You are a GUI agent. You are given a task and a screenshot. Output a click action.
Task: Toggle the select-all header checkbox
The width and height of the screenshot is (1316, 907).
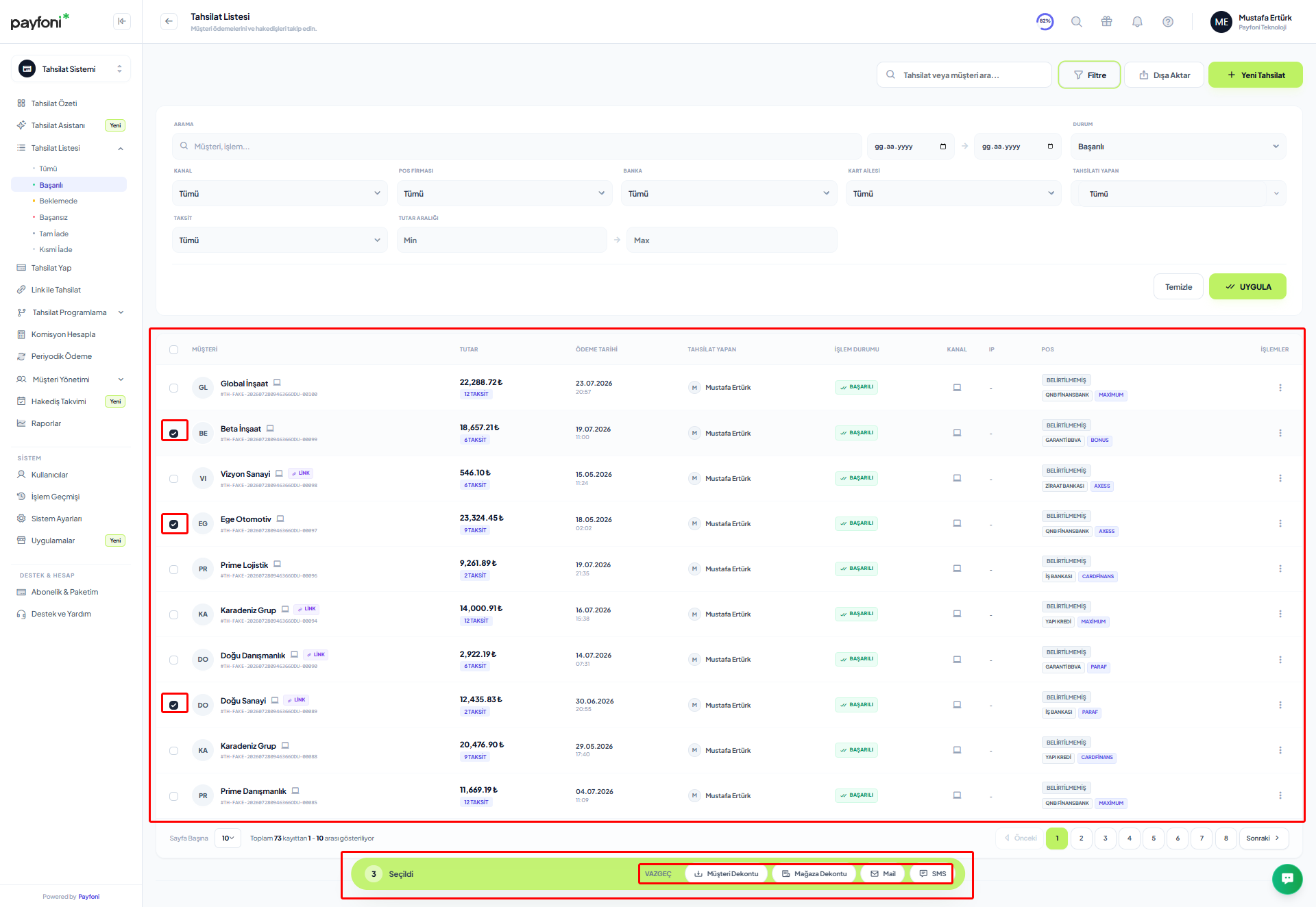click(173, 349)
